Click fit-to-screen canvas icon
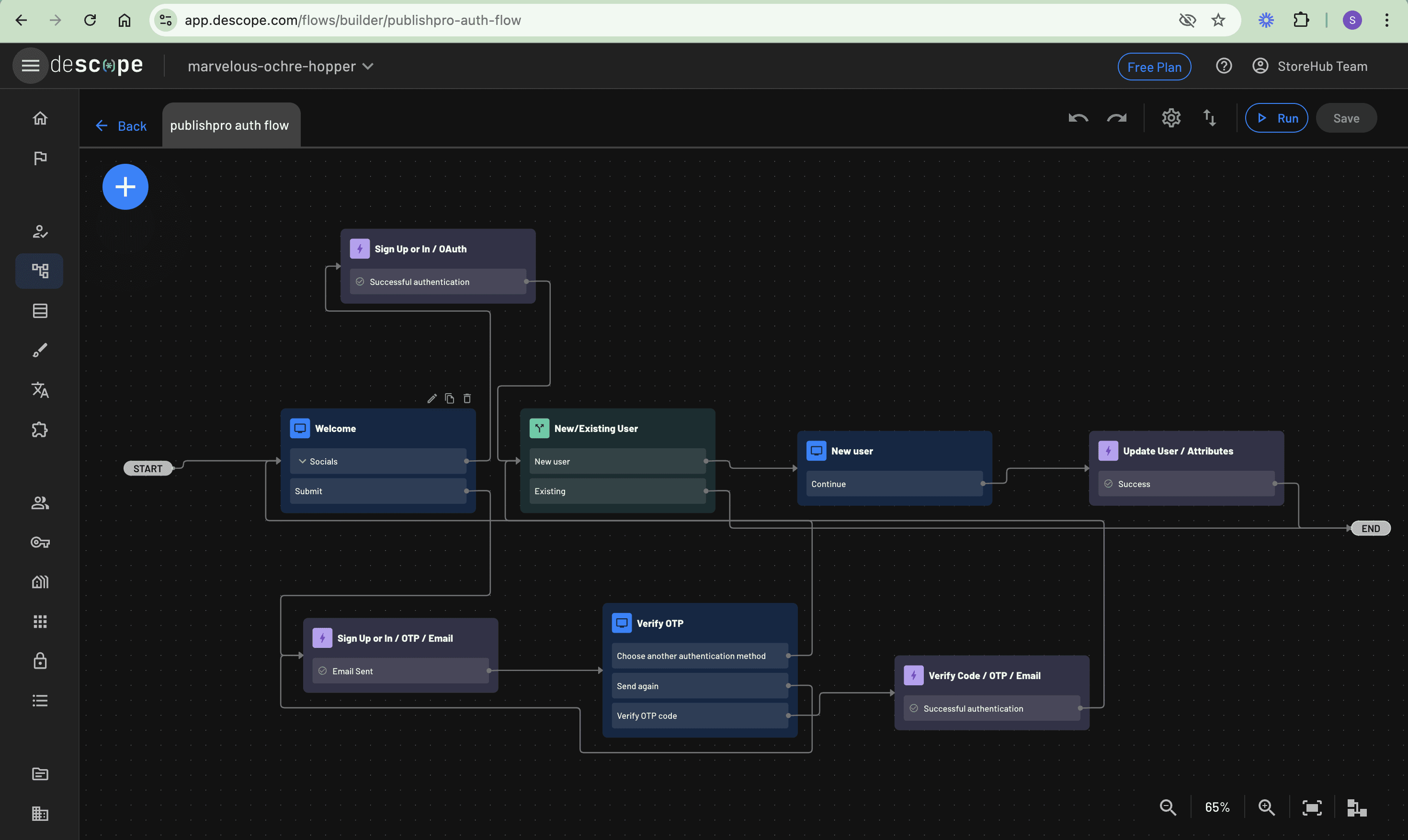This screenshot has width=1408, height=840. click(1312, 807)
